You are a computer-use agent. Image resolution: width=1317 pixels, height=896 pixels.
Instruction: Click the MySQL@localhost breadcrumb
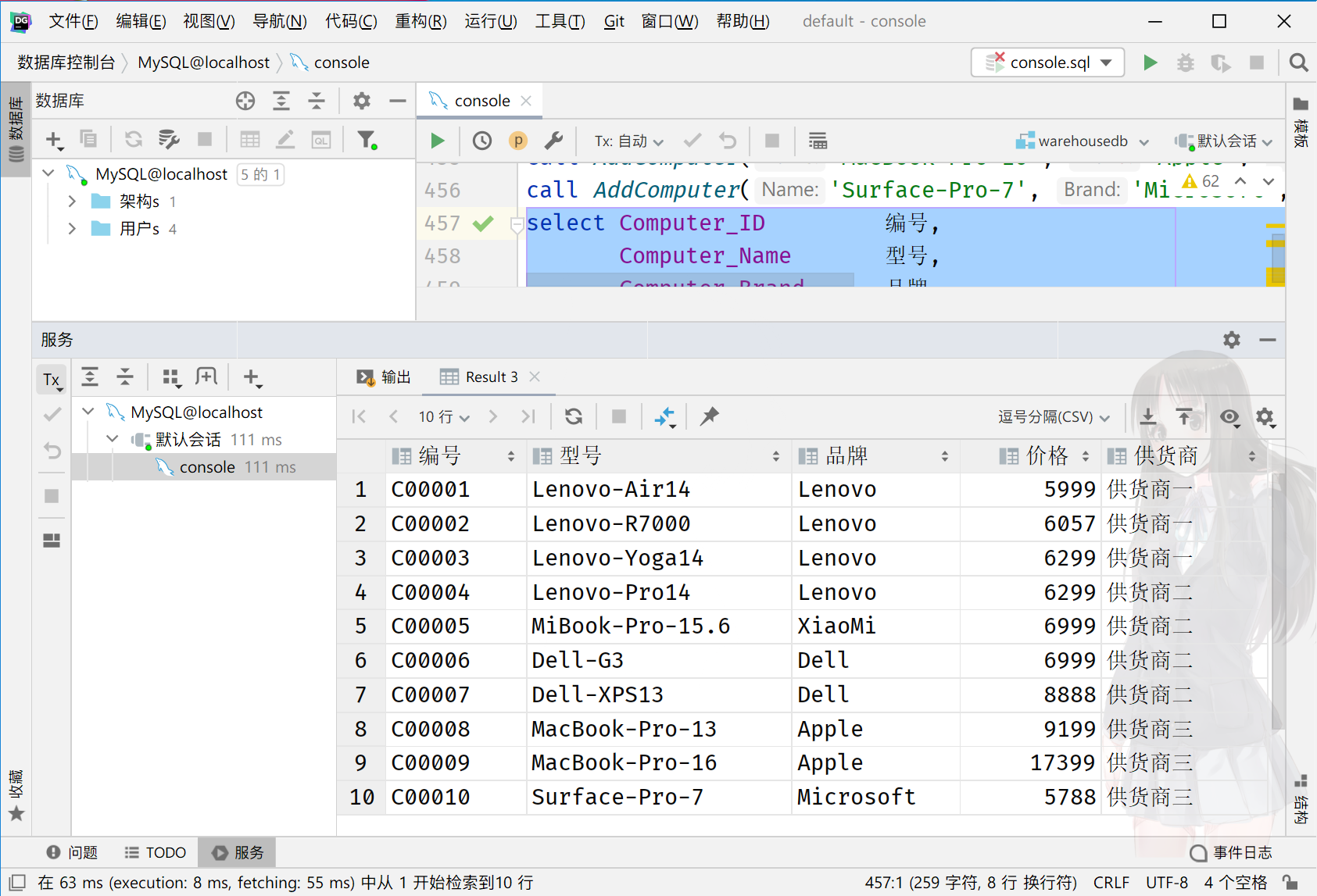[x=203, y=62]
